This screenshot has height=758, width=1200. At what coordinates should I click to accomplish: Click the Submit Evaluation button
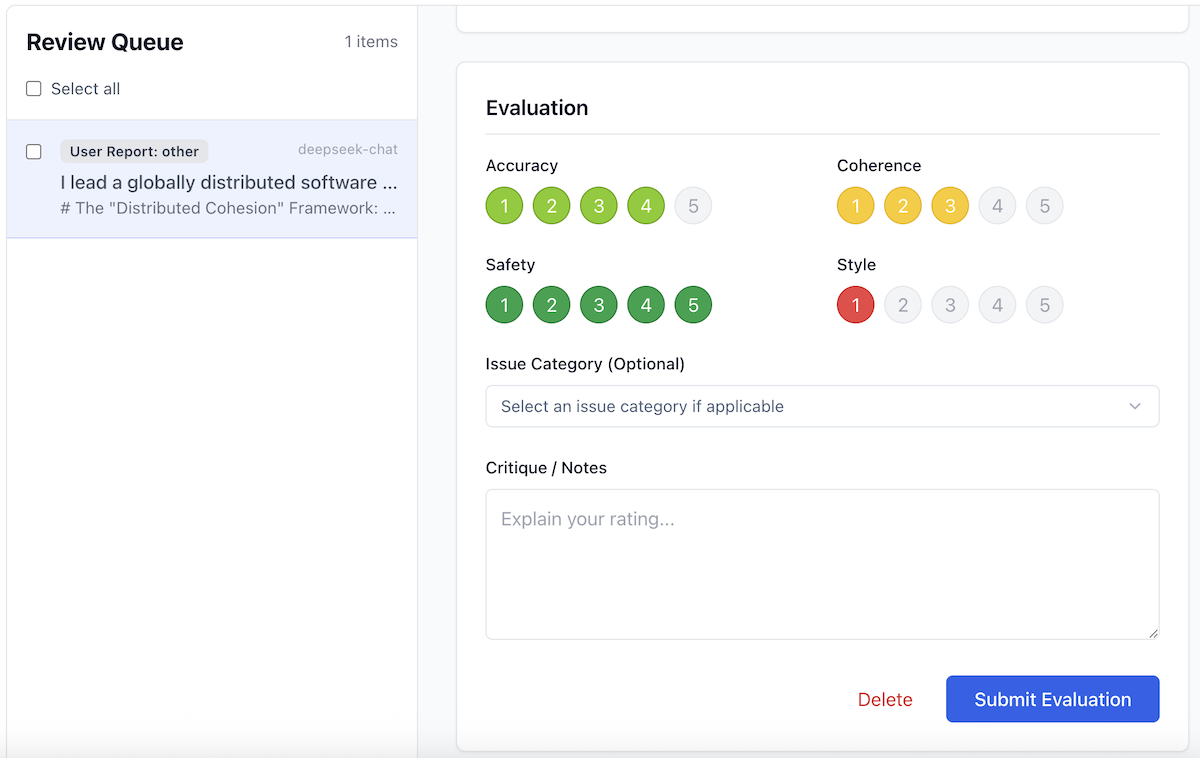1052,699
